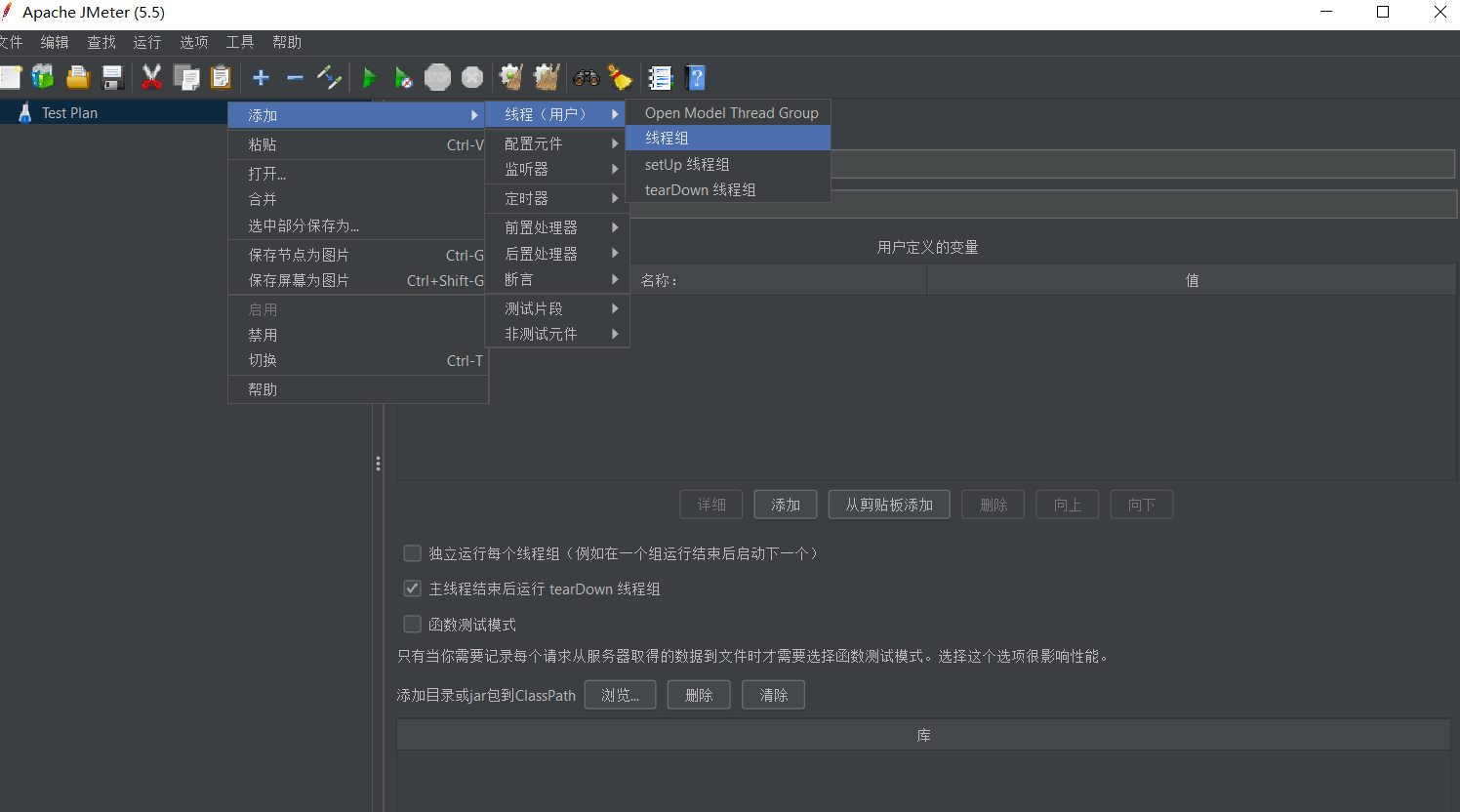Click 帮助 in the context menu
The height and width of the screenshot is (812, 1460).
(358, 389)
